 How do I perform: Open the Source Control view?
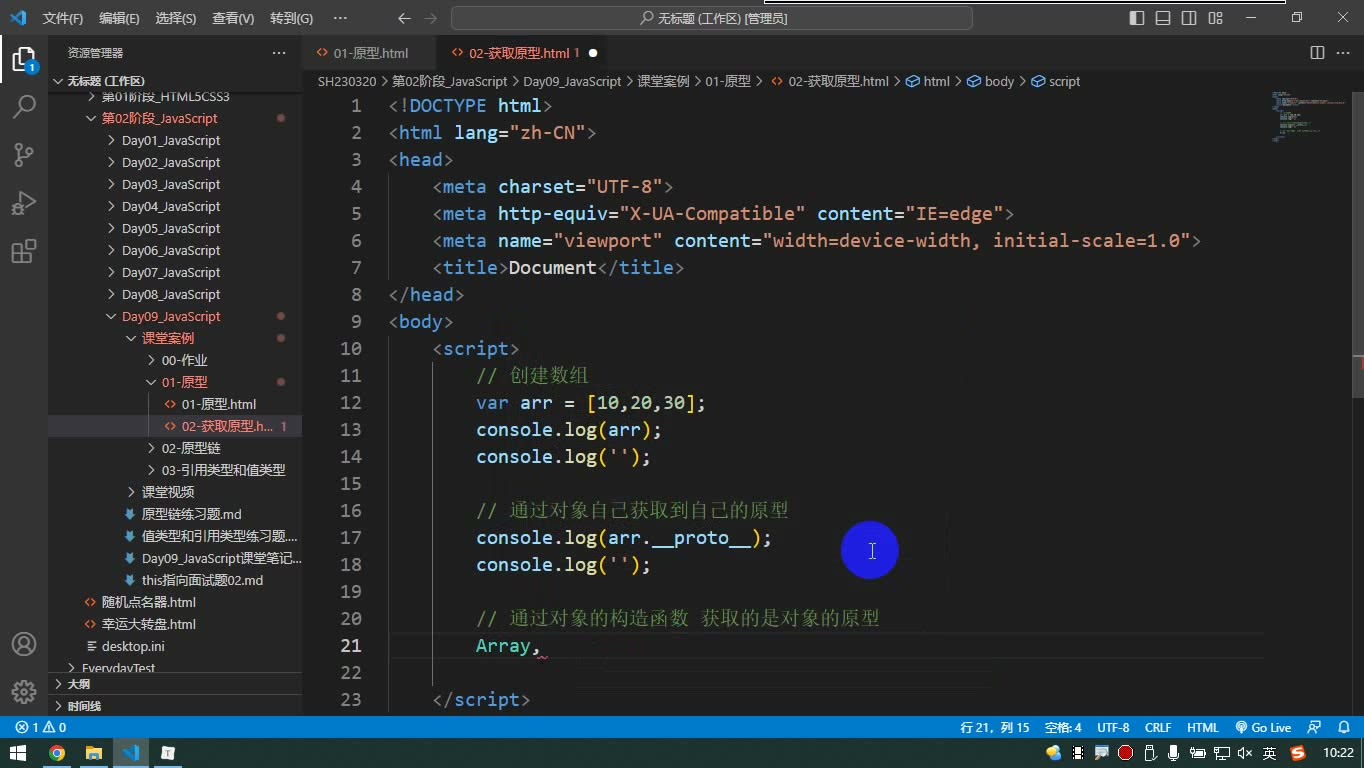click(x=23, y=154)
